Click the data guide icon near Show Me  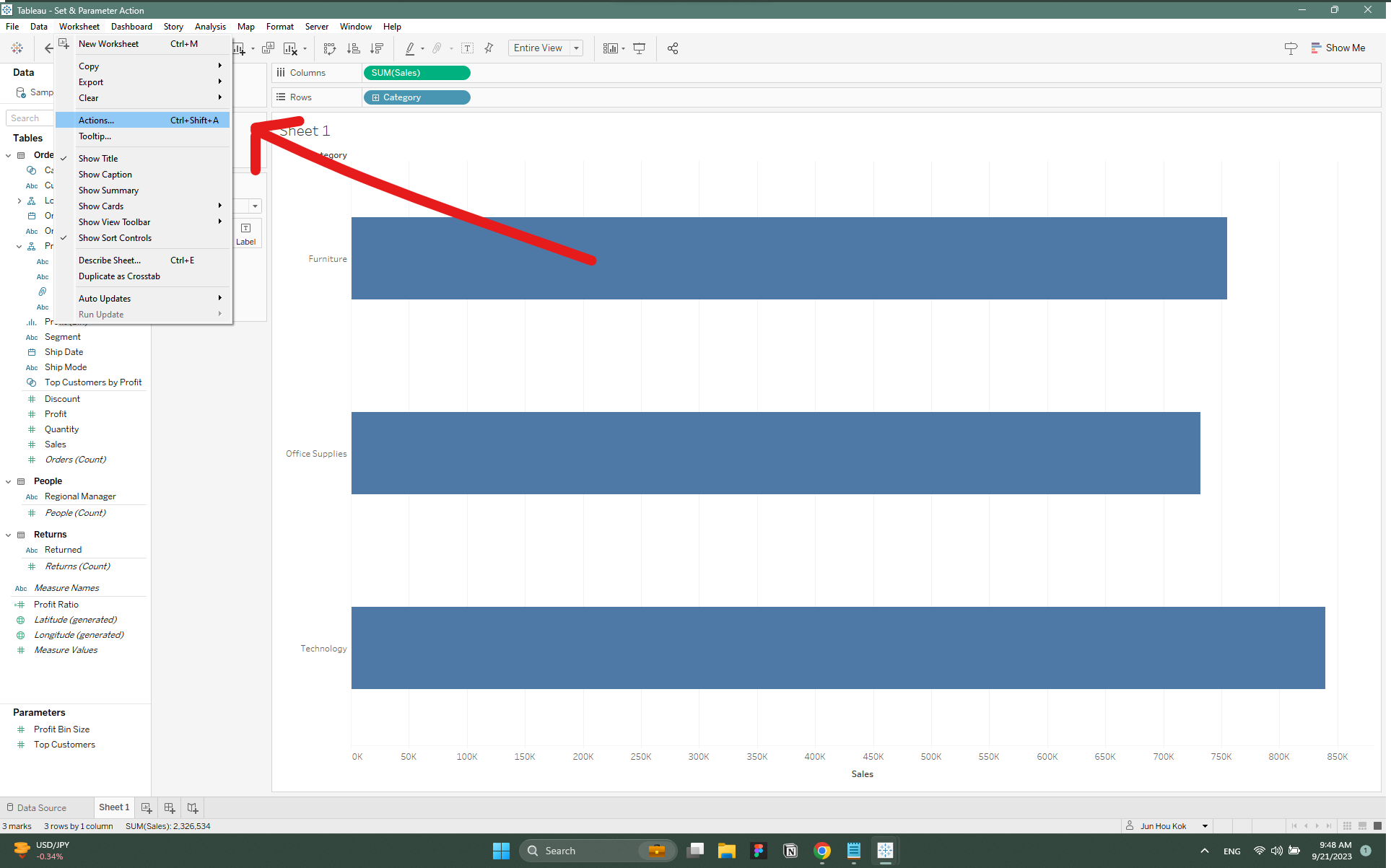pos(1291,48)
